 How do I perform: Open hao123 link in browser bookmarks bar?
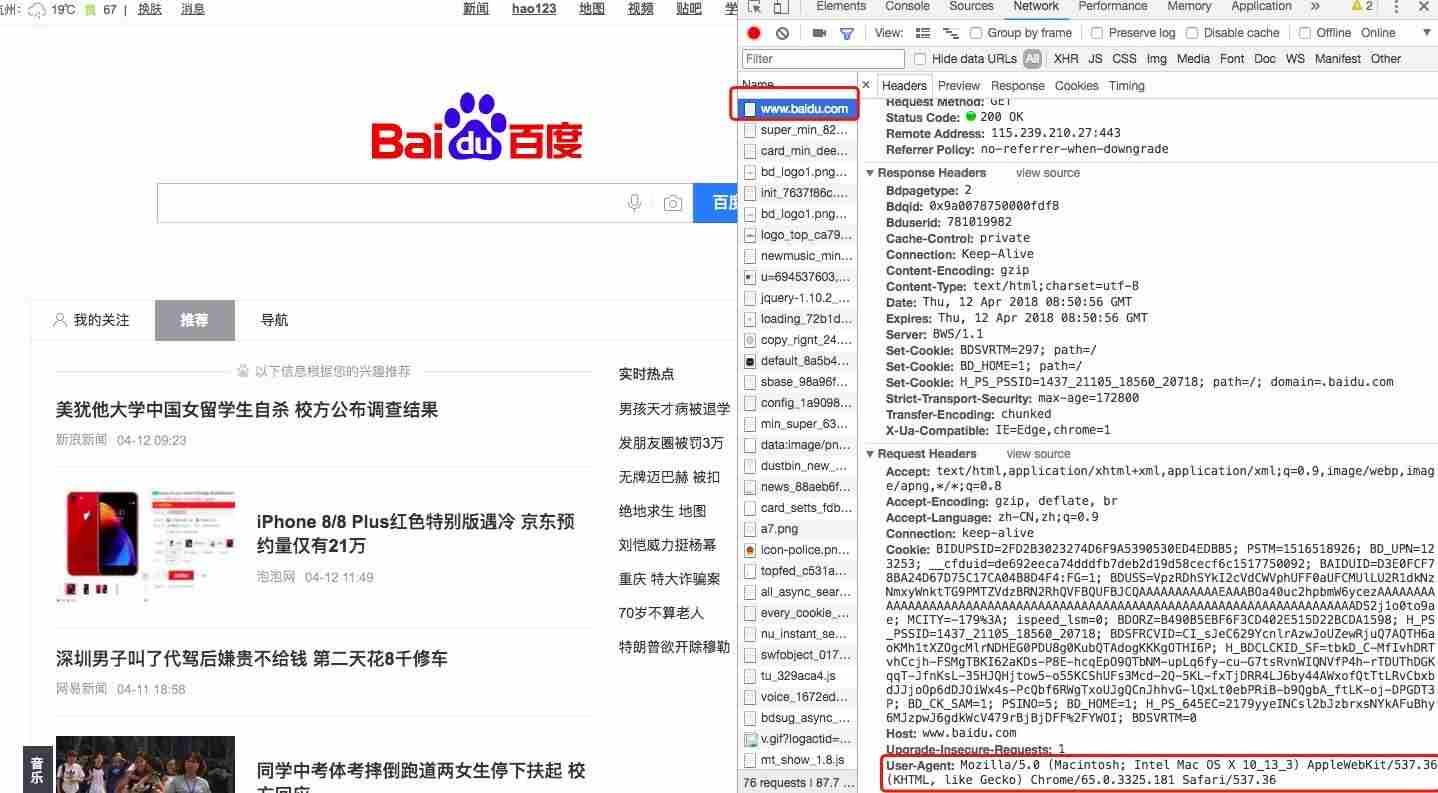tap(533, 9)
